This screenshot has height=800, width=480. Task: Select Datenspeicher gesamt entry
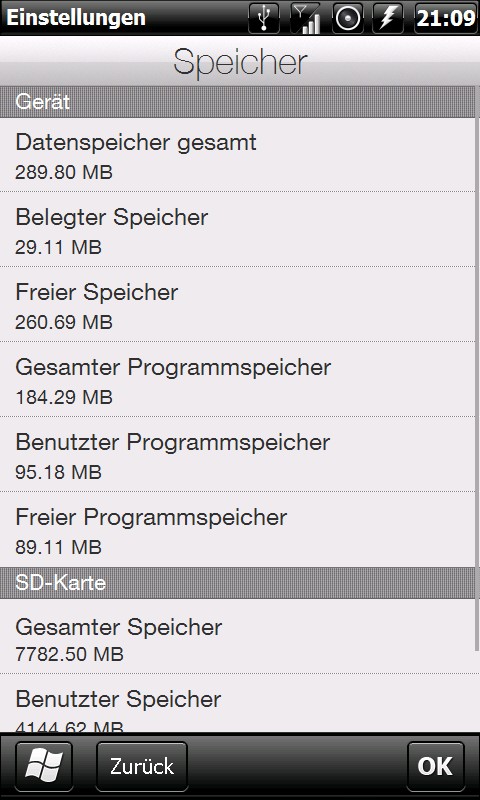[237, 155]
